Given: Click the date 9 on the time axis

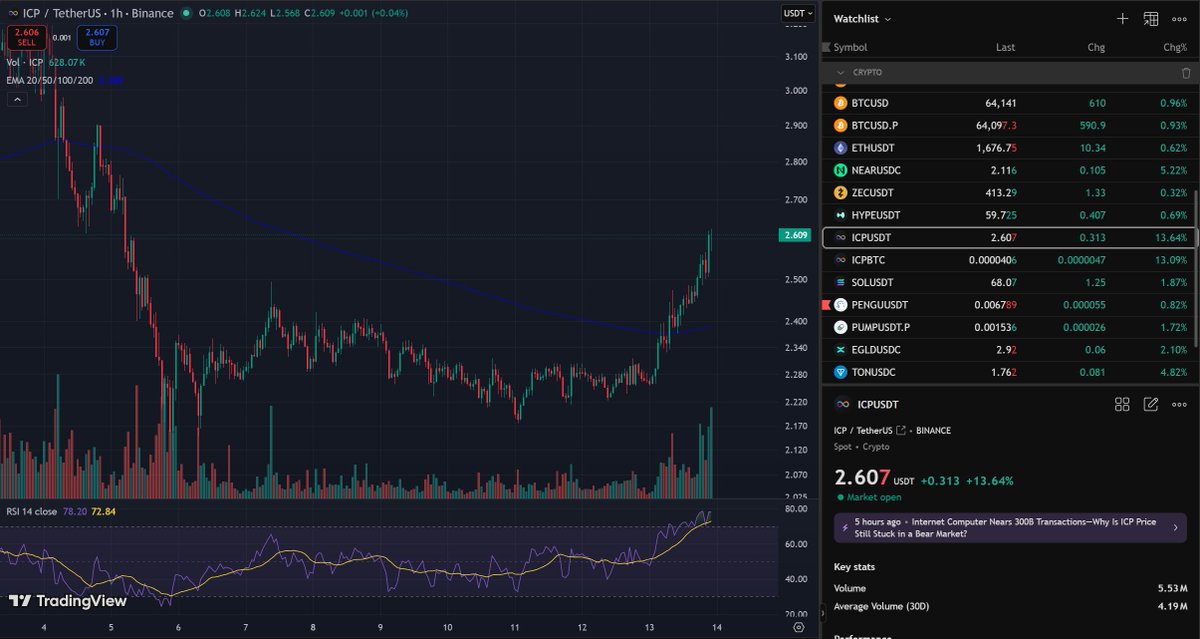Looking at the screenshot, I should (379, 627).
